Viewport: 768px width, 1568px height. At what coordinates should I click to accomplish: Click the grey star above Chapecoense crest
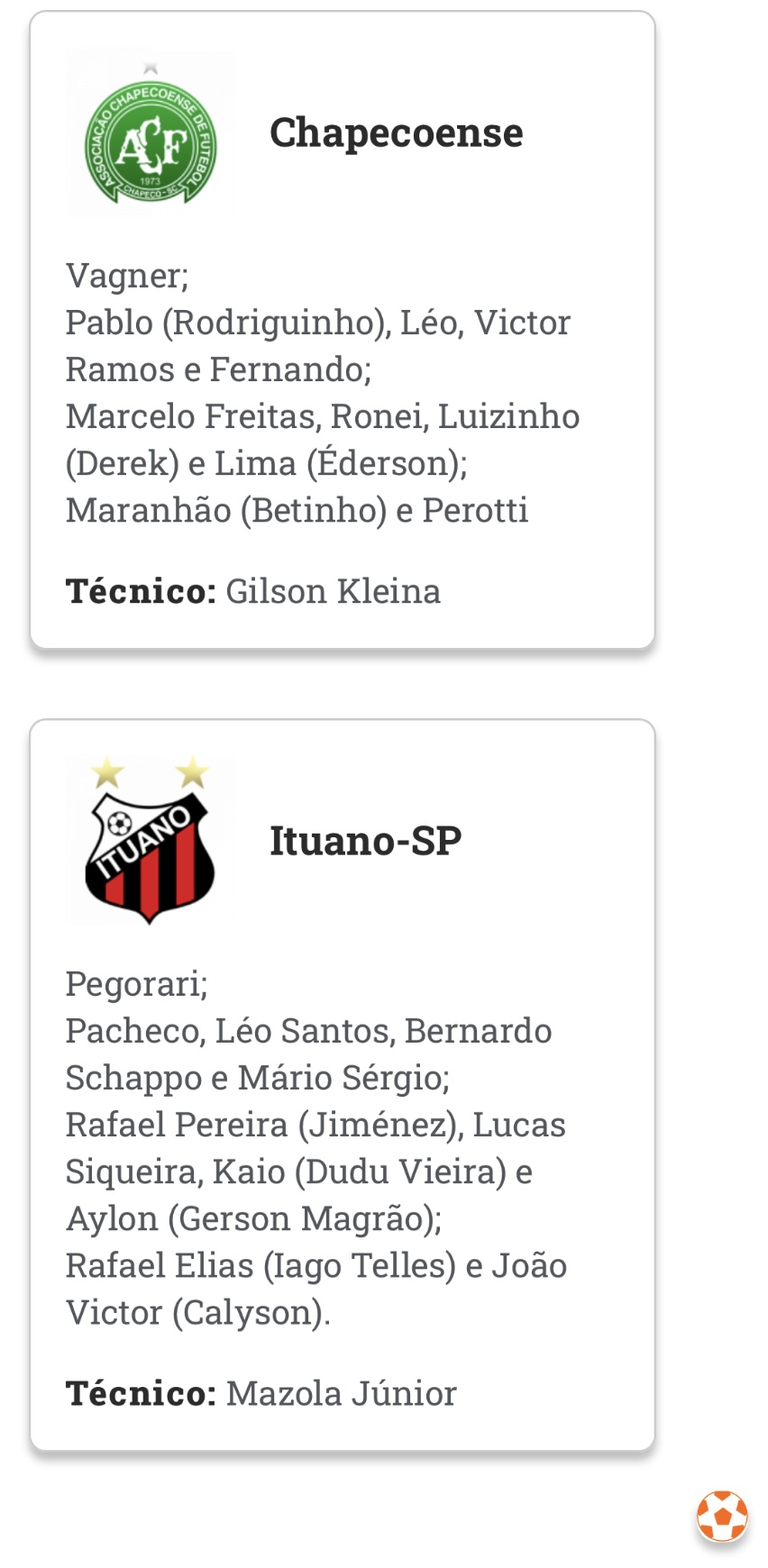(x=151, y=68)
